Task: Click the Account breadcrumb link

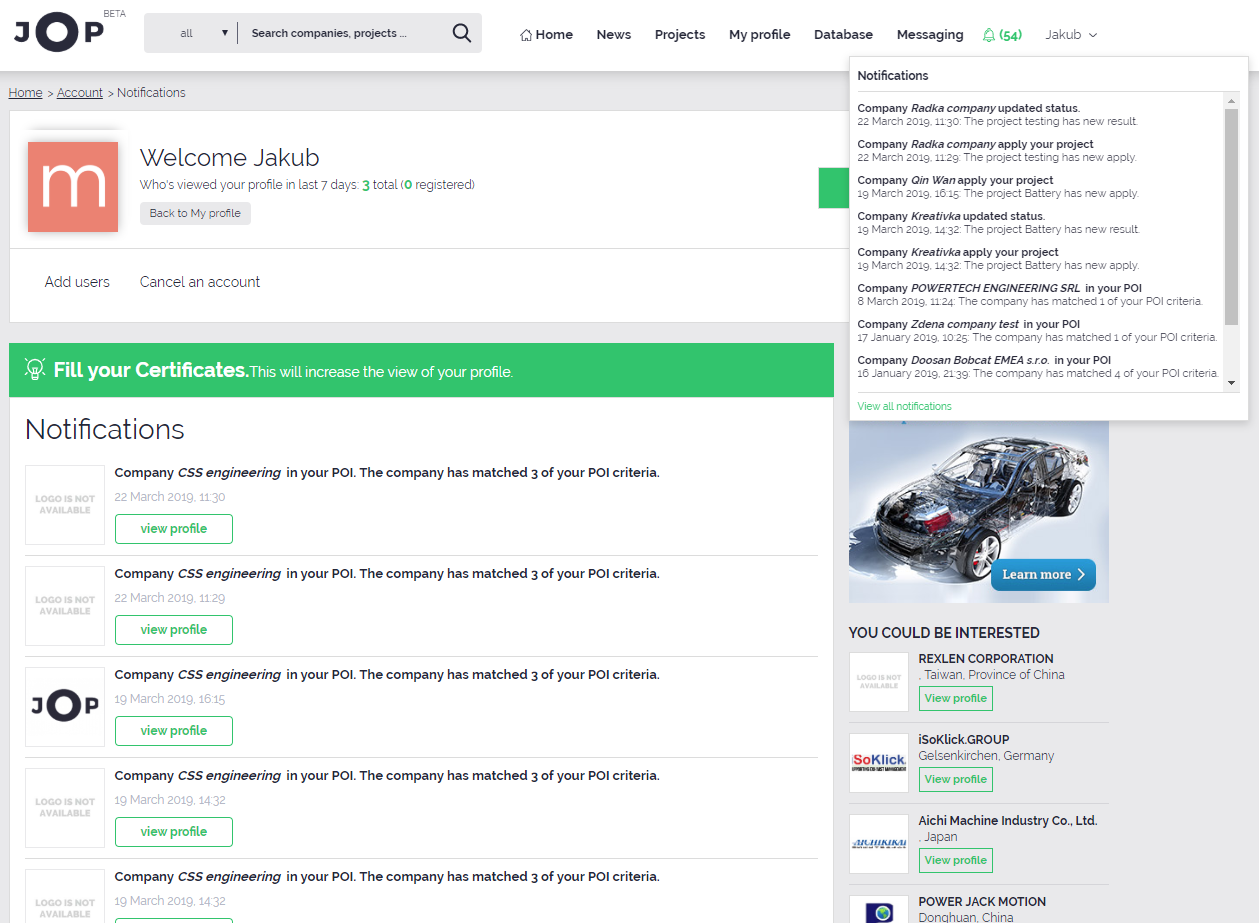Action: 80,93
